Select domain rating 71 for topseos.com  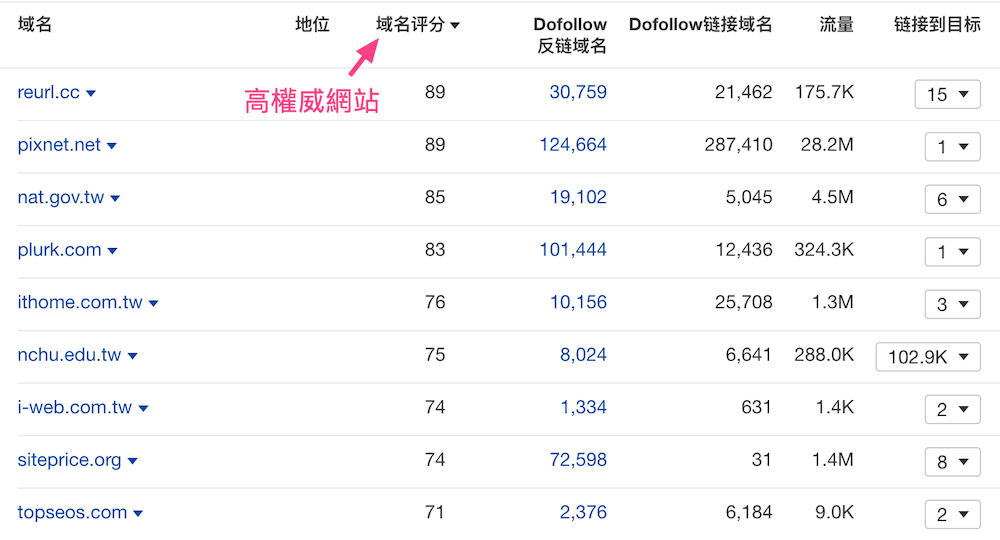435,513
